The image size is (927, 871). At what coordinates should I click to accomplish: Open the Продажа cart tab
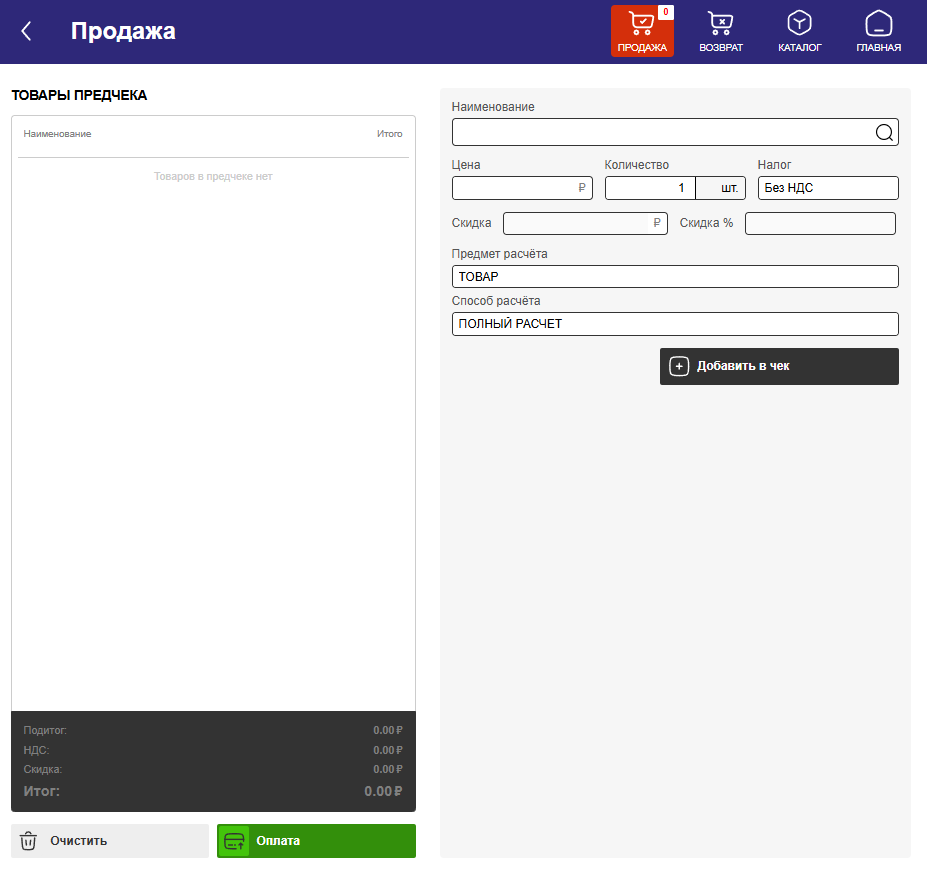642,31
